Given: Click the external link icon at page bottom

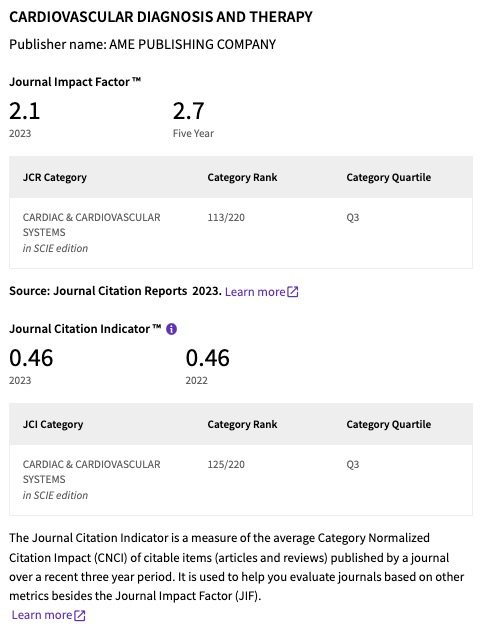Looking at the screenshot, I should tap(80, 615).
